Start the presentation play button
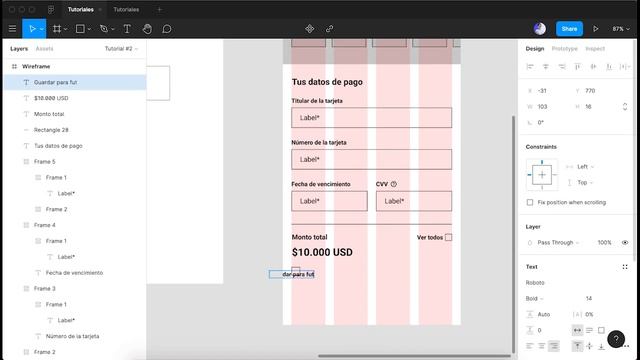Image resolution: width=640 pixels, height=360 pixels. (x=596, y=29)
